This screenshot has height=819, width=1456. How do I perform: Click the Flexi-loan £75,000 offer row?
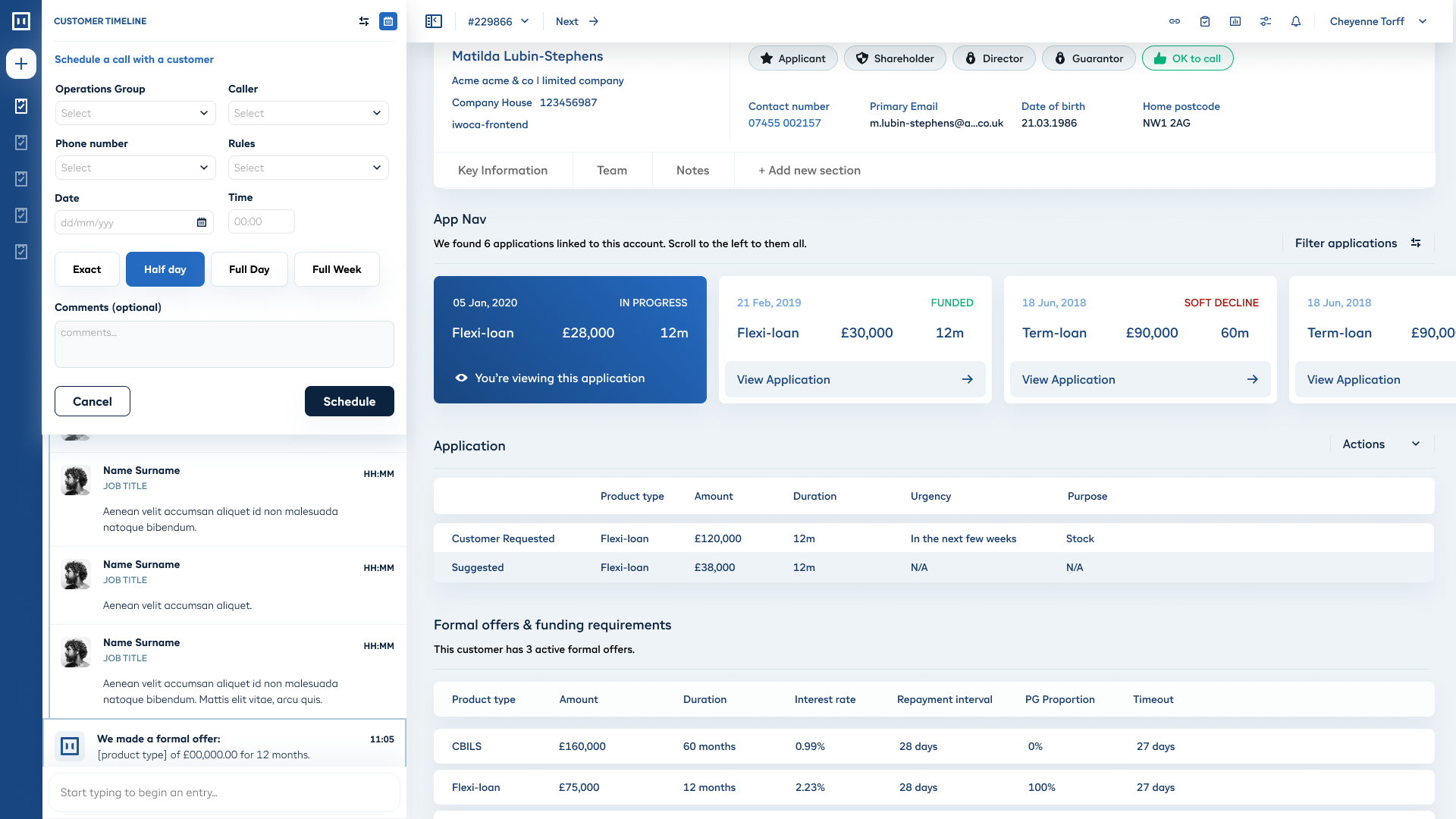pyautogui.click(x=934, y=787)
